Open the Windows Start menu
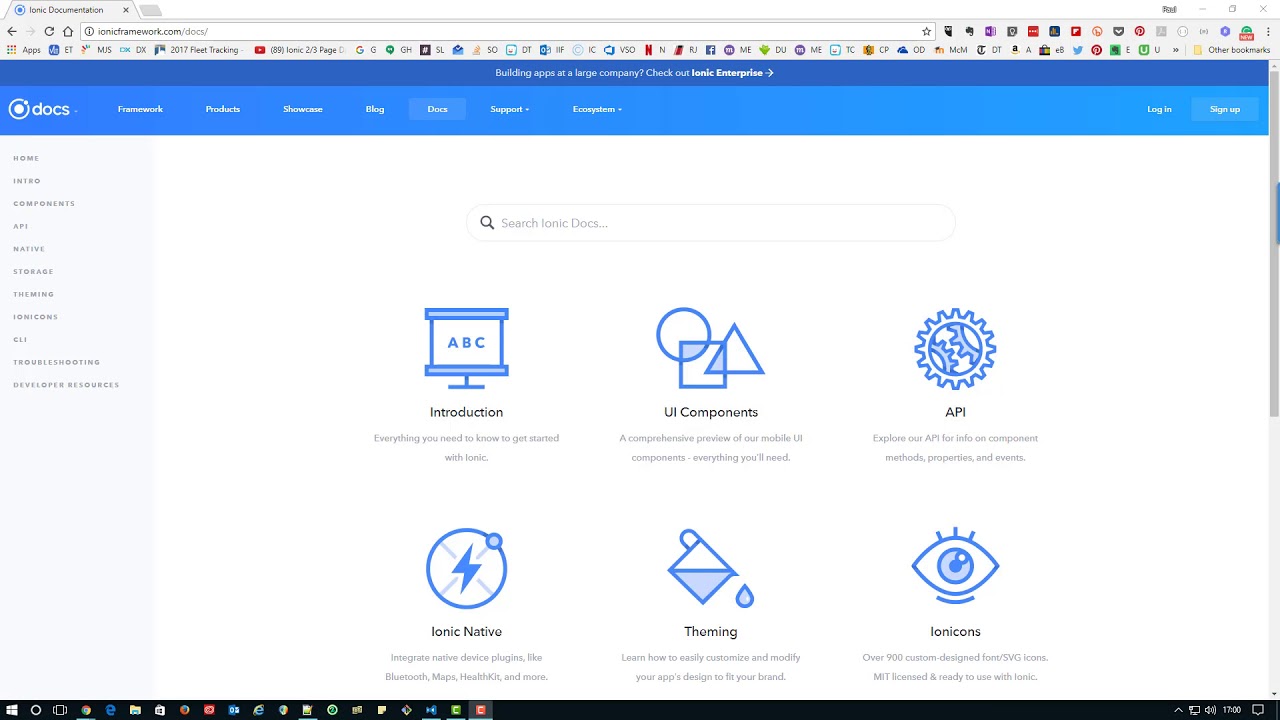 pyautogui.click(x=12, y=710)
